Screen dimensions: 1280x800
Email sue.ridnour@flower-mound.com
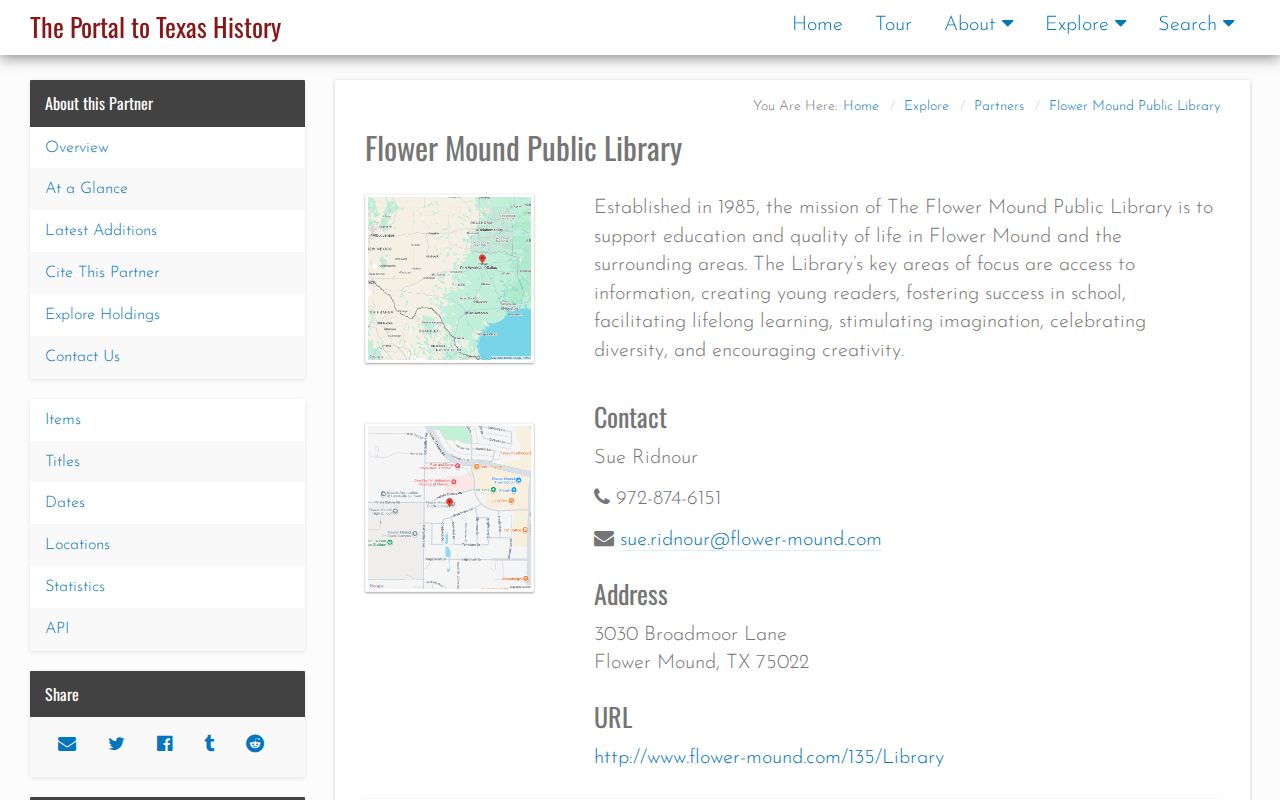750,539
